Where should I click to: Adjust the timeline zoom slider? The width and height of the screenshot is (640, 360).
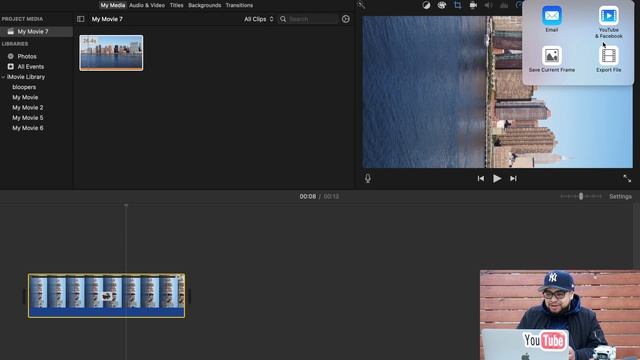(x=581, y=196)
